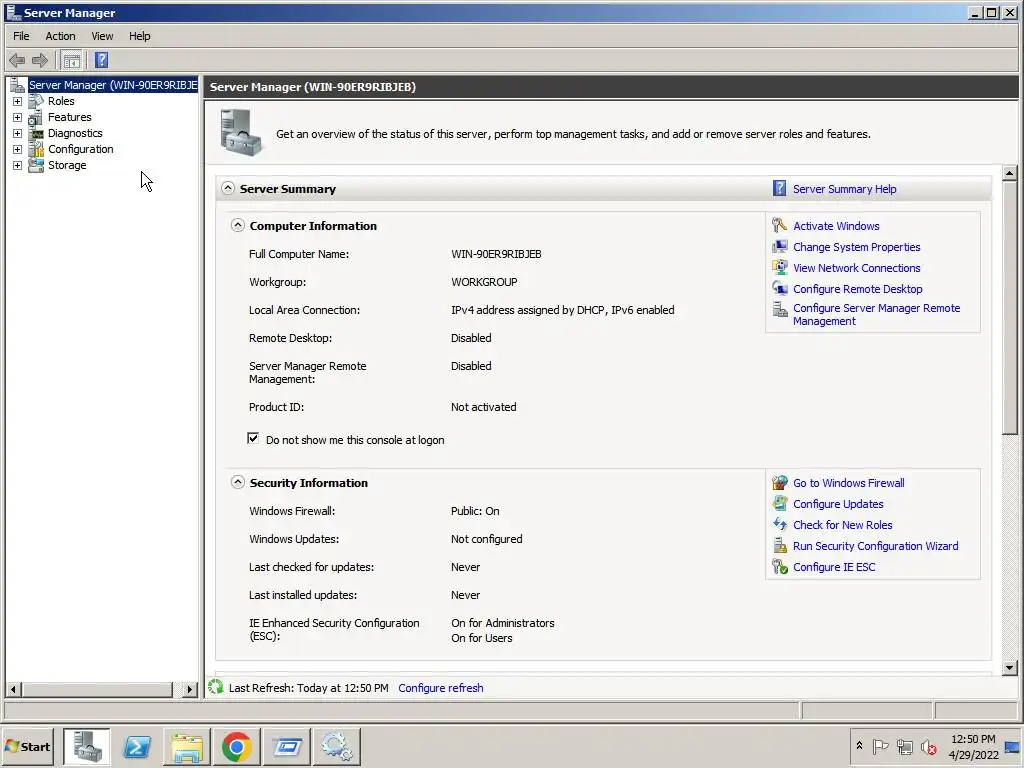Click computer name value WIN-90ER9RIBJEB
Image resolution: width=1024 pixels, height=768 pixels.
point(496,254)
